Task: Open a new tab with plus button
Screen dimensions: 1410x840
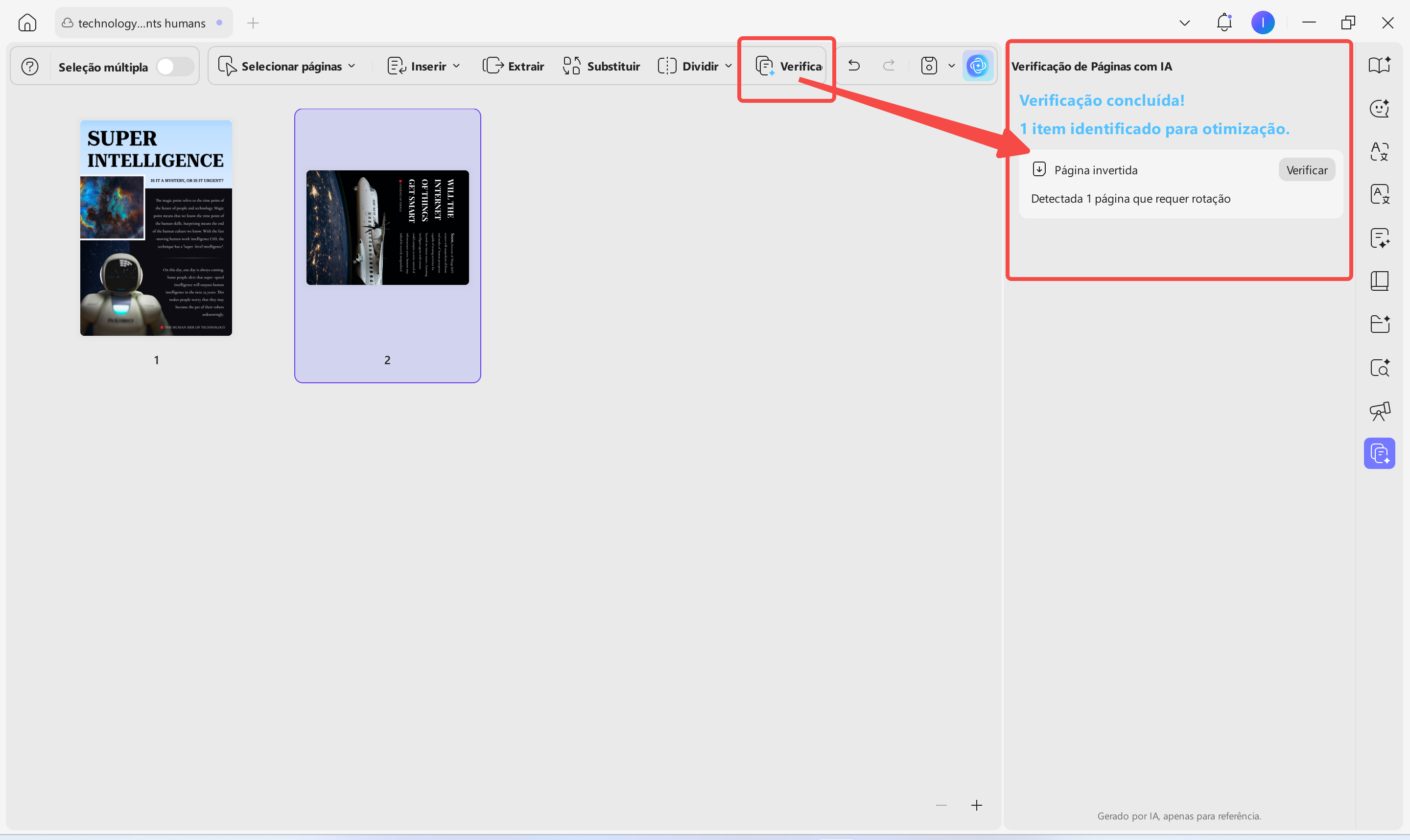Action: pos(253,23)
